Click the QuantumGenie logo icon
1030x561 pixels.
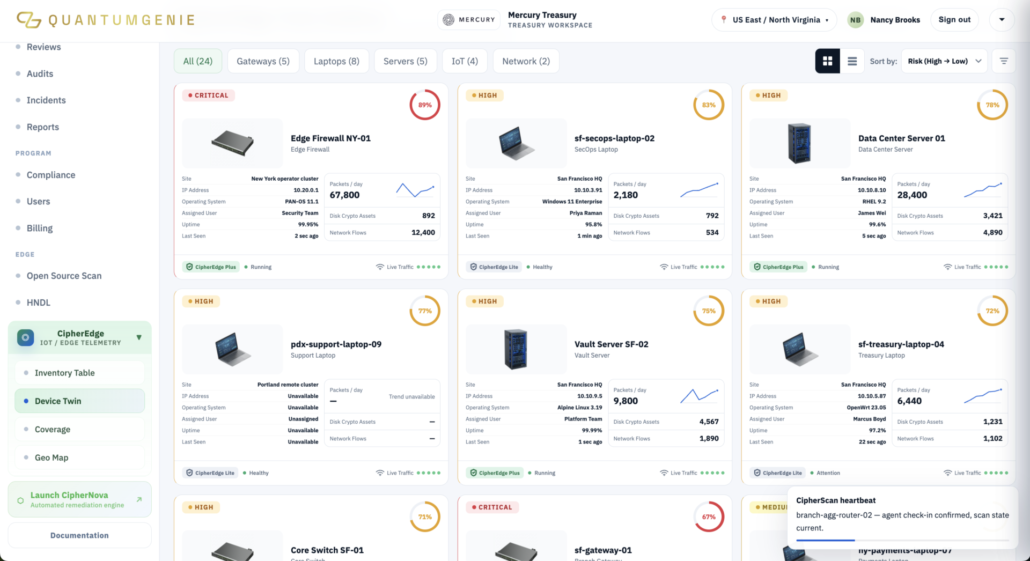click(29, 20)
